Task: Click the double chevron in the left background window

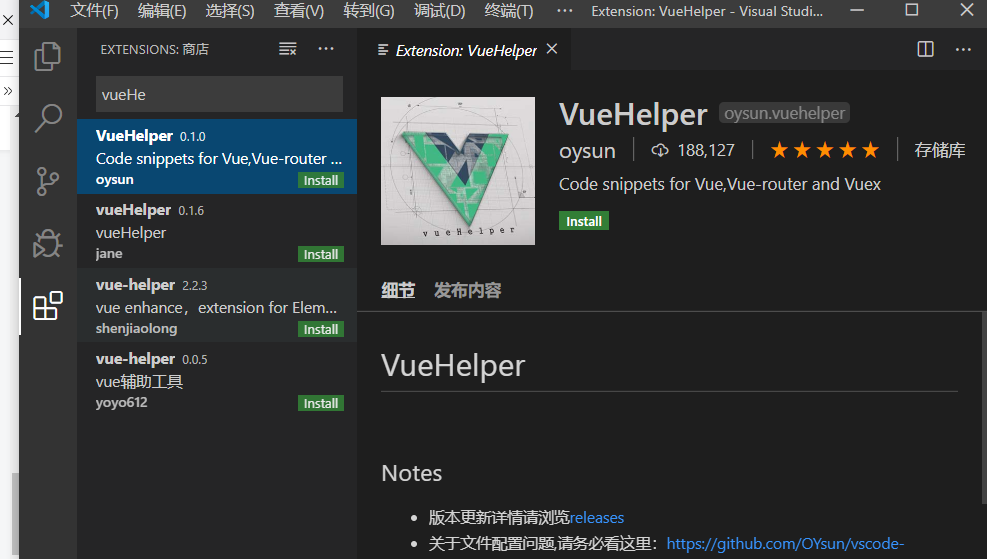Action: (x=8, y=91)
